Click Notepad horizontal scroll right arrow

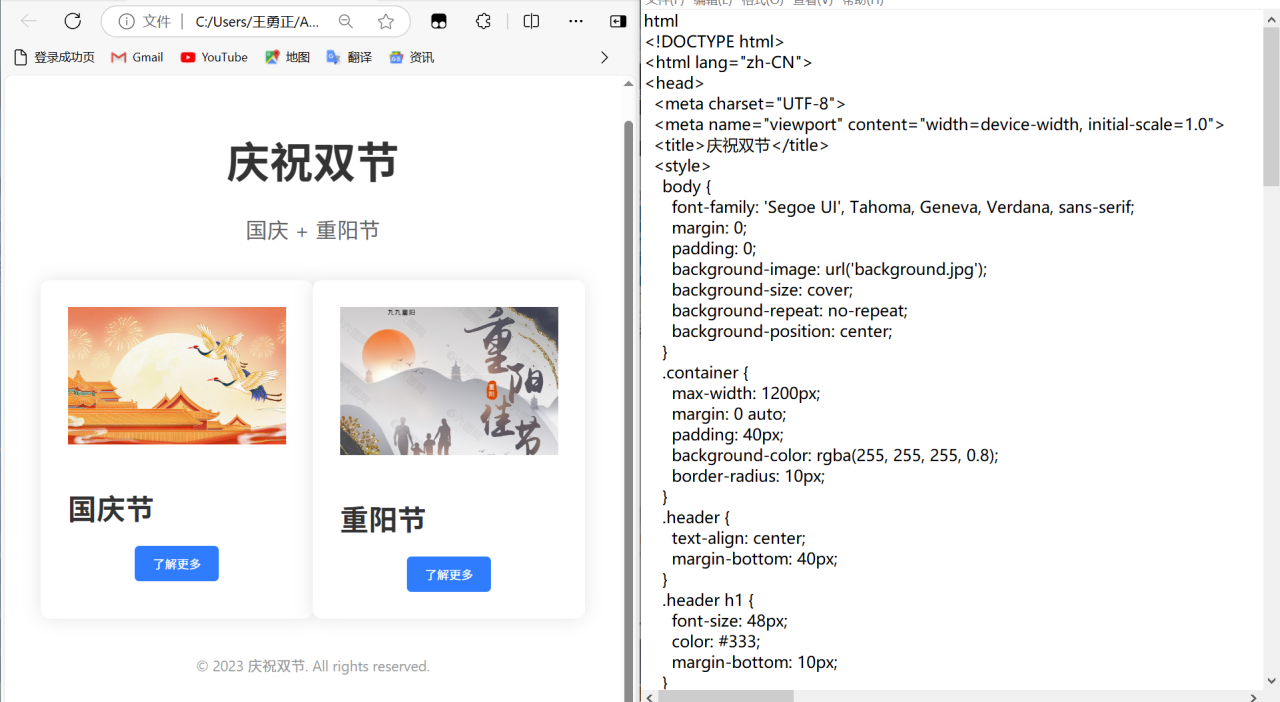[1254, 696]
